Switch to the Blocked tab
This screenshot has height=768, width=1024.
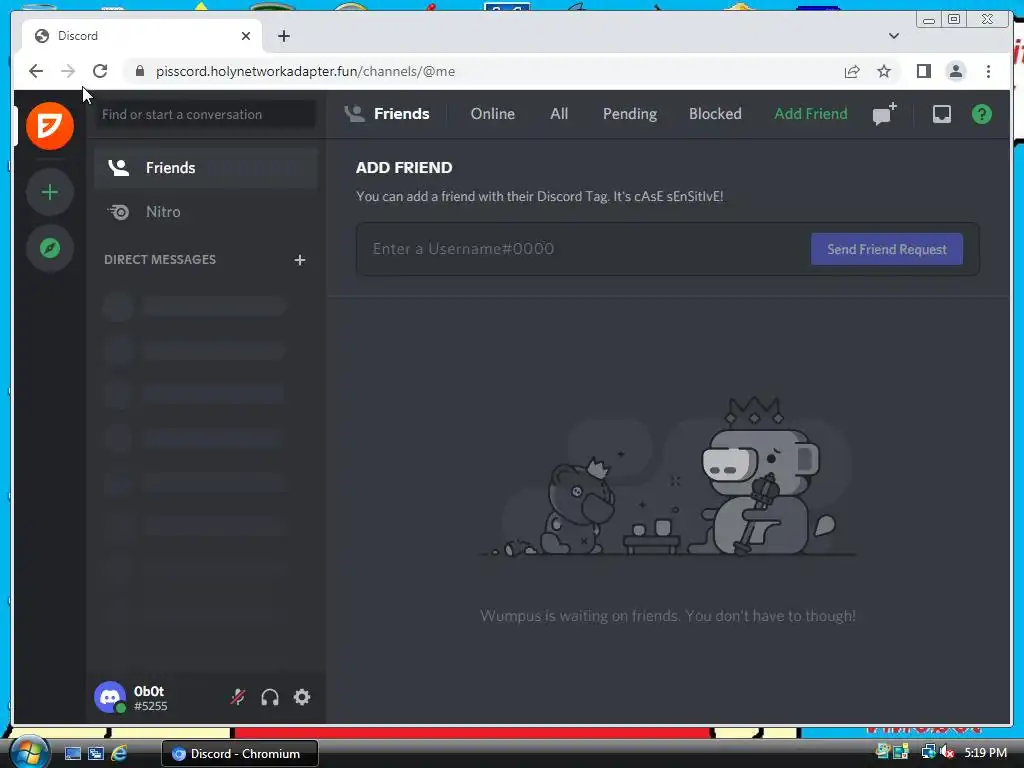pyautogui.click(x=715, y=114)
